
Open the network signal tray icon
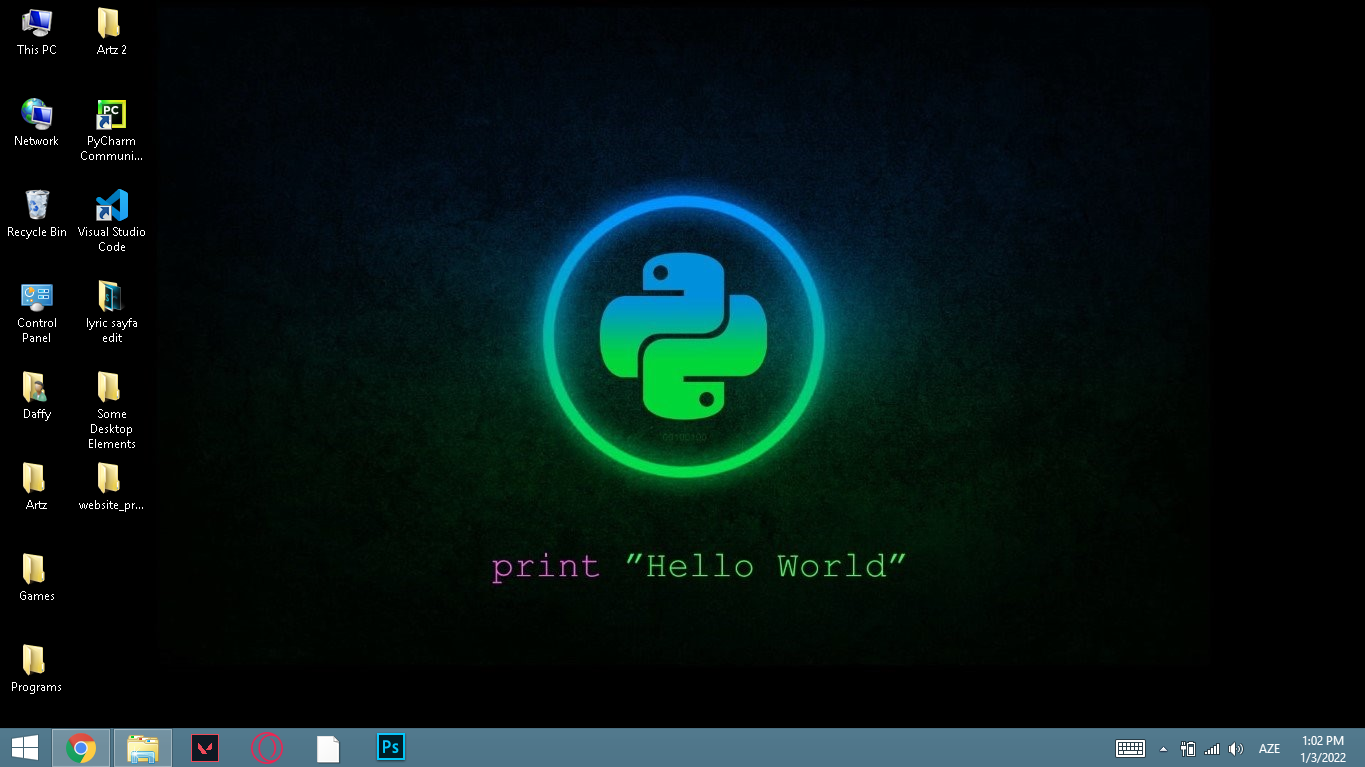point(1212,748)
